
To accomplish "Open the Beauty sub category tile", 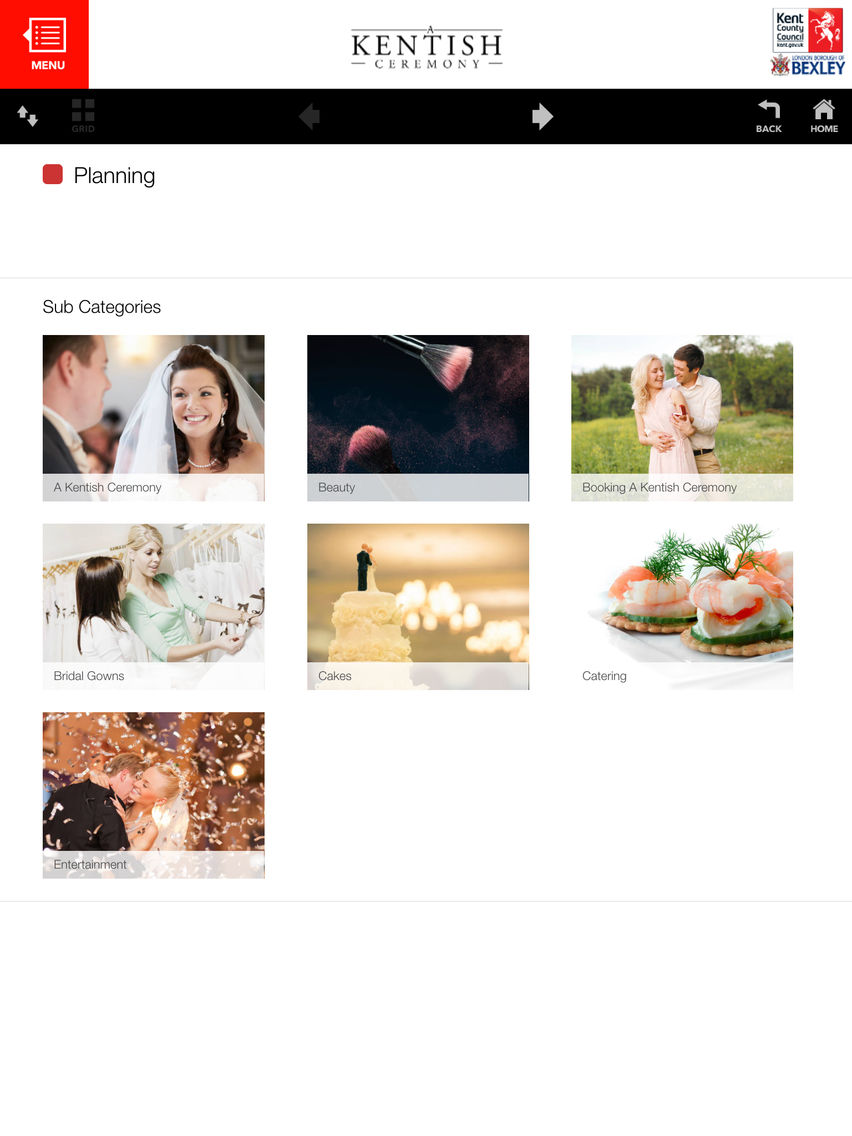I will (418, 418).
